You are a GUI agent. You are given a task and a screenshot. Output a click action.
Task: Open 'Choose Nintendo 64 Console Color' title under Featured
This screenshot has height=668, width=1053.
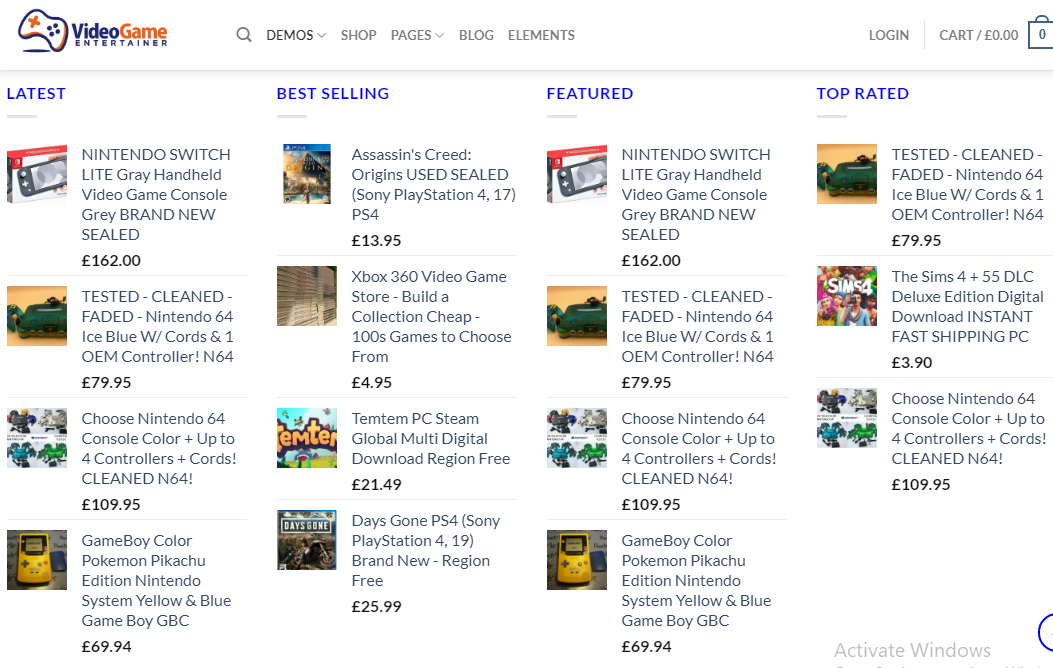699,448
